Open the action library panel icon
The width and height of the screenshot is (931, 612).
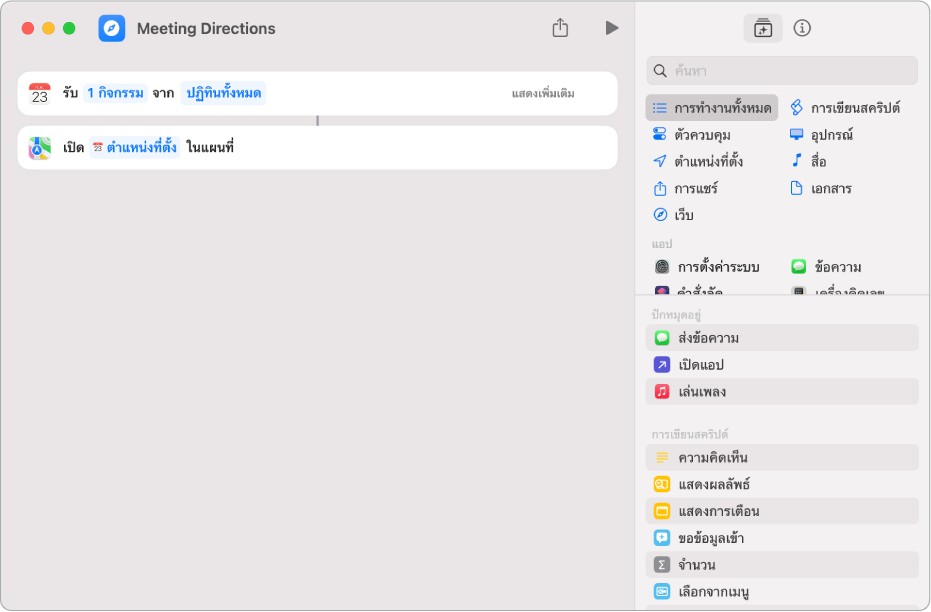[x=762, y=29]
